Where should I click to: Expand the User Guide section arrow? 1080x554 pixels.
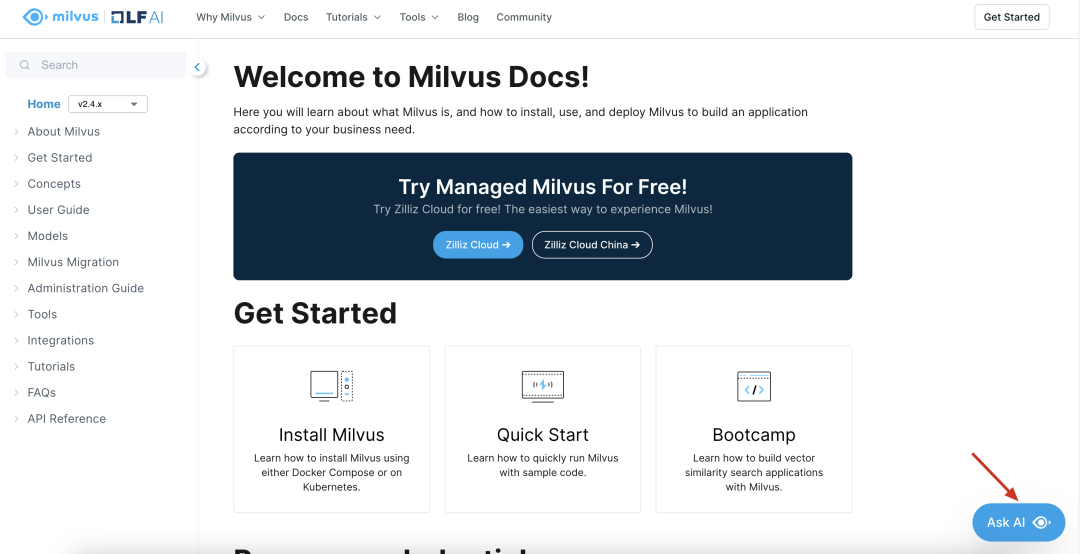[x=17, y=210]
